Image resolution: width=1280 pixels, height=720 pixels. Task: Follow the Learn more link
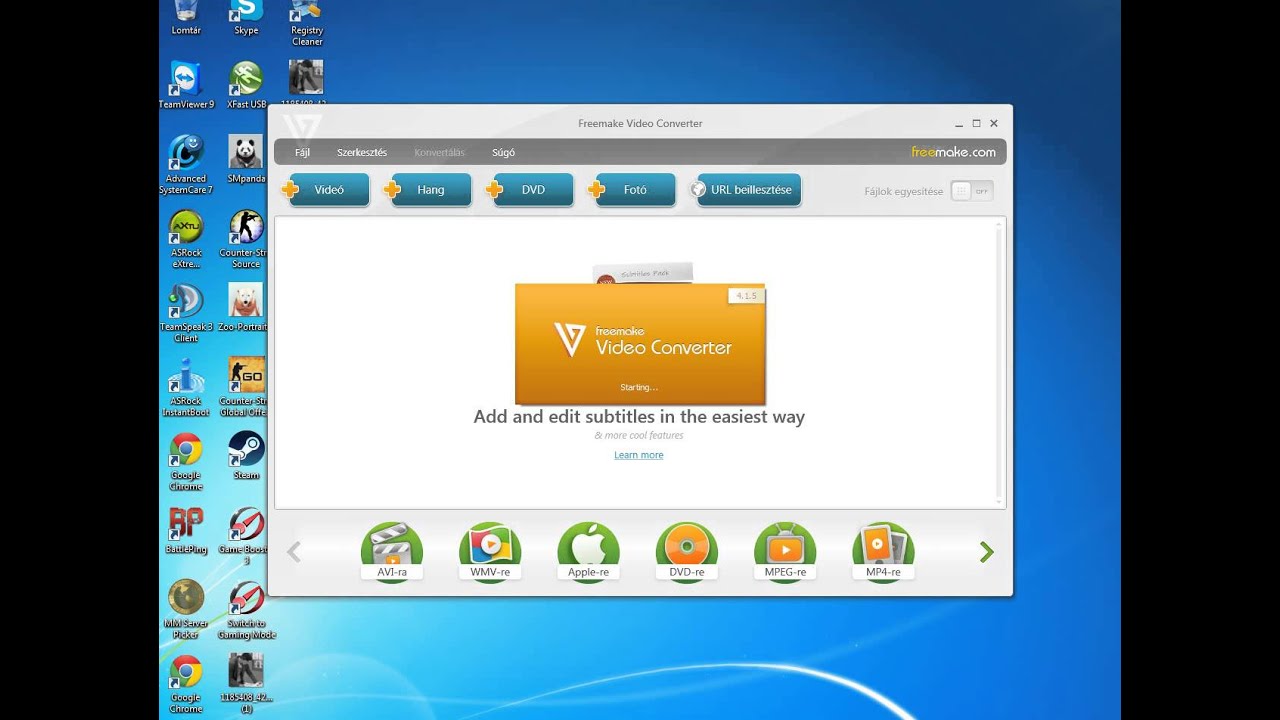pyautogui.click(x=639, y=455)
